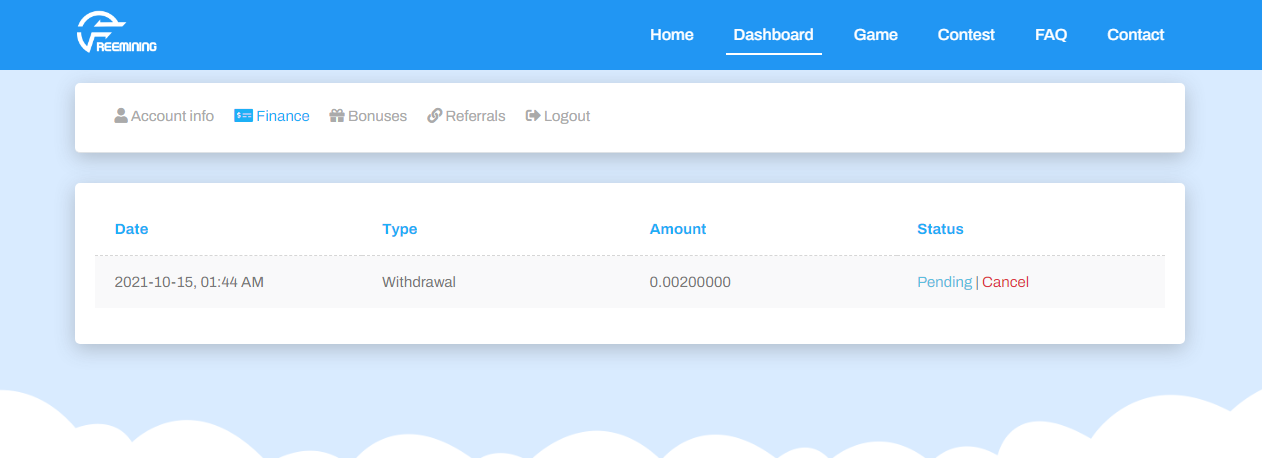Click the Finance money card icon

[x=243, y=116]
